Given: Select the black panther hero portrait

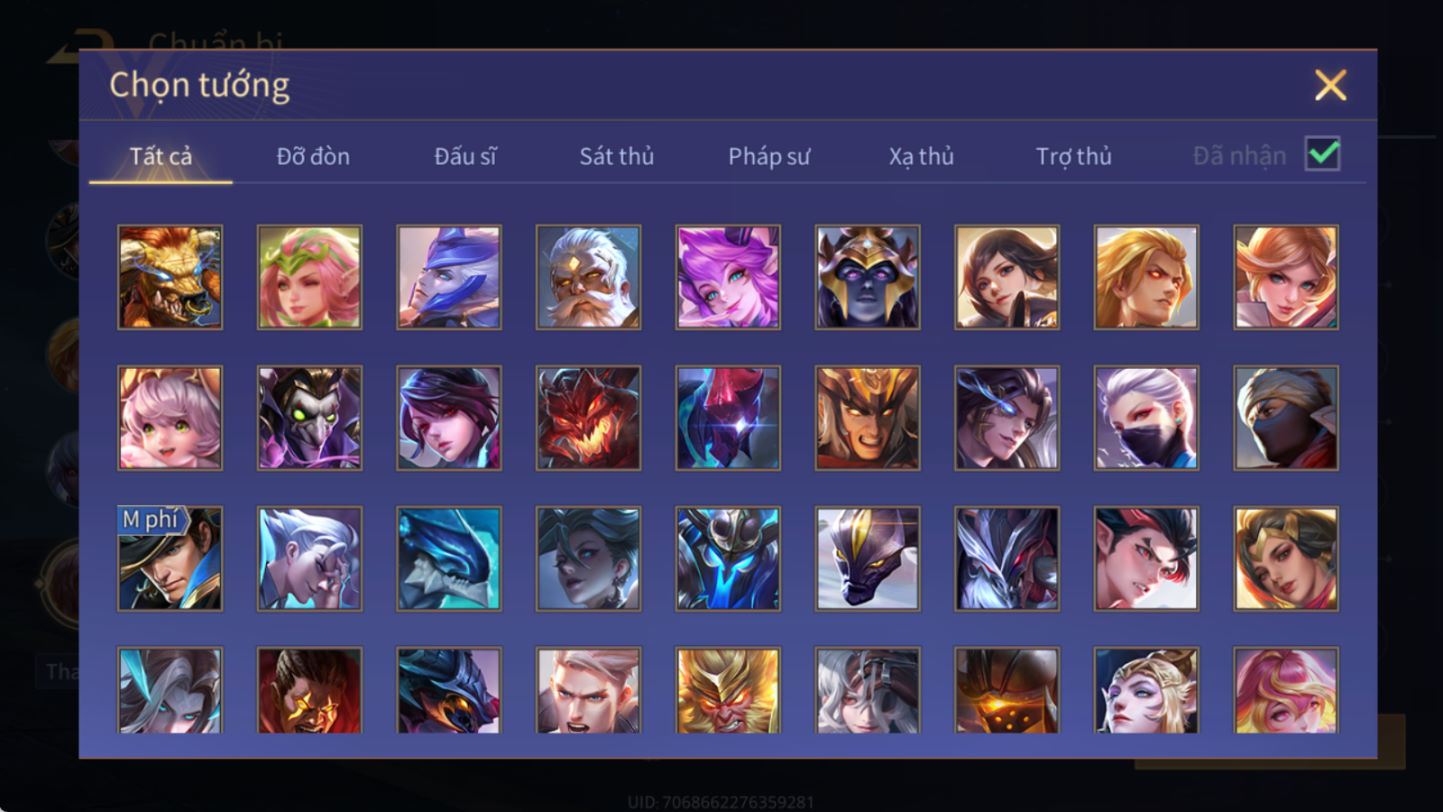Looking at the screenshot, I should [868, 559].
